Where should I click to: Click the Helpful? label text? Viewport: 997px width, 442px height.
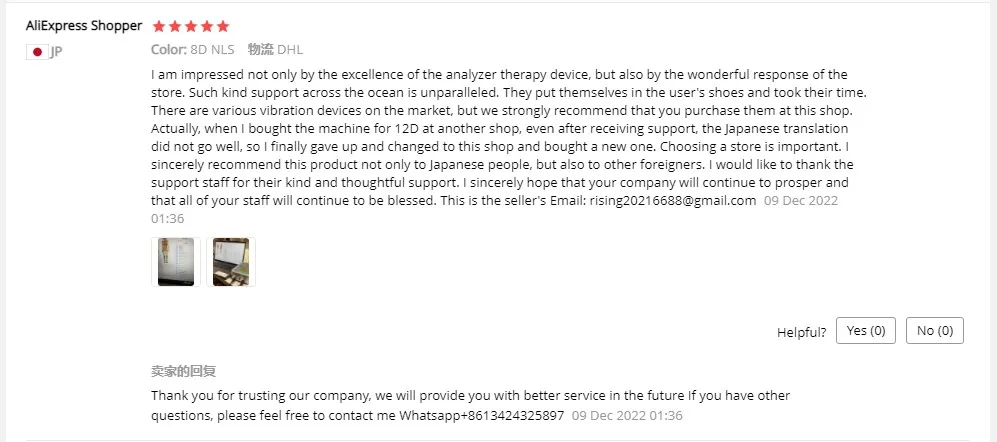(x=801, y=332)
